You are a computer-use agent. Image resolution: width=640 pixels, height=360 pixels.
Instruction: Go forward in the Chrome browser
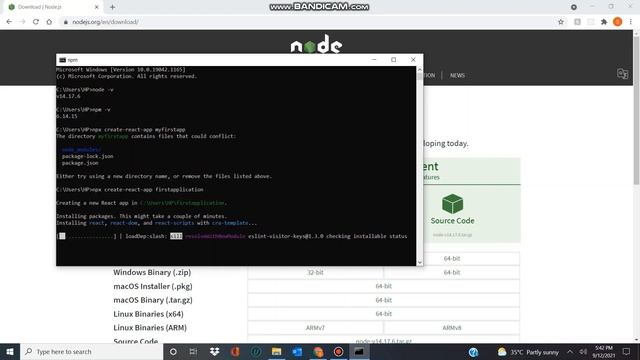pos(22,22)
